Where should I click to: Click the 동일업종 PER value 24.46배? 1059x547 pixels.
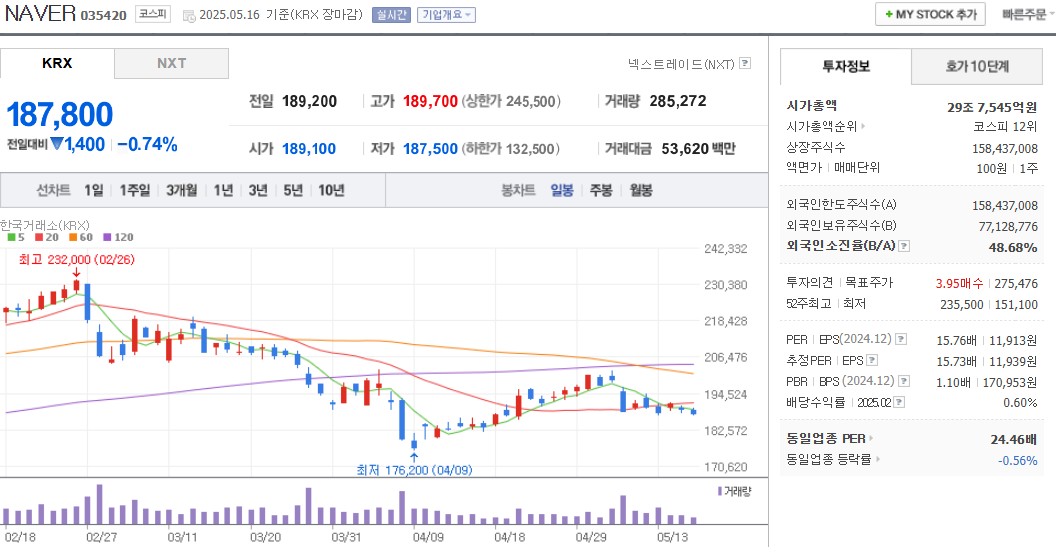[1014, 440]
